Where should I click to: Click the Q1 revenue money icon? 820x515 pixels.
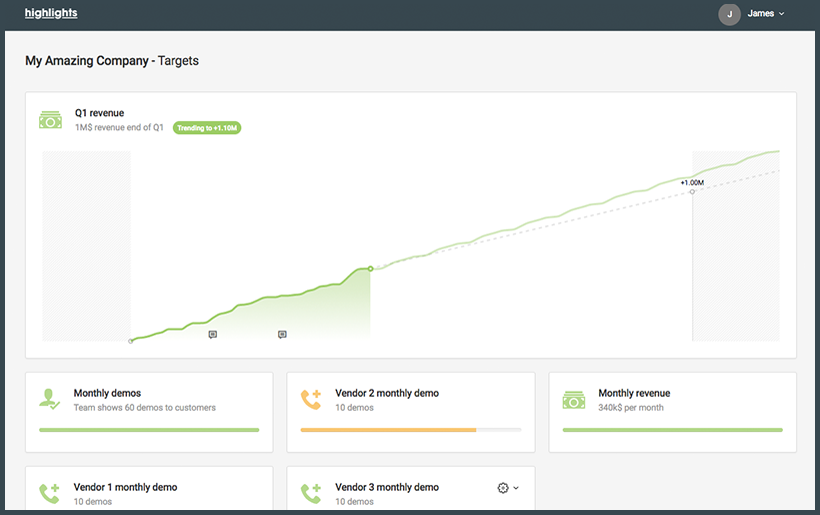tap(50, 120)
